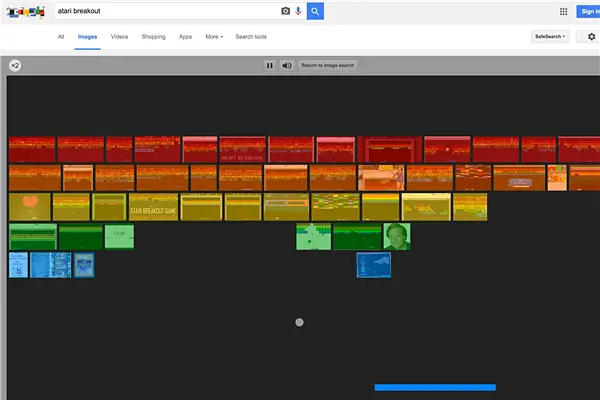This screenshot has height=400, width=600.
Task: Expand the More menu
Action: (x=214, y=37)
